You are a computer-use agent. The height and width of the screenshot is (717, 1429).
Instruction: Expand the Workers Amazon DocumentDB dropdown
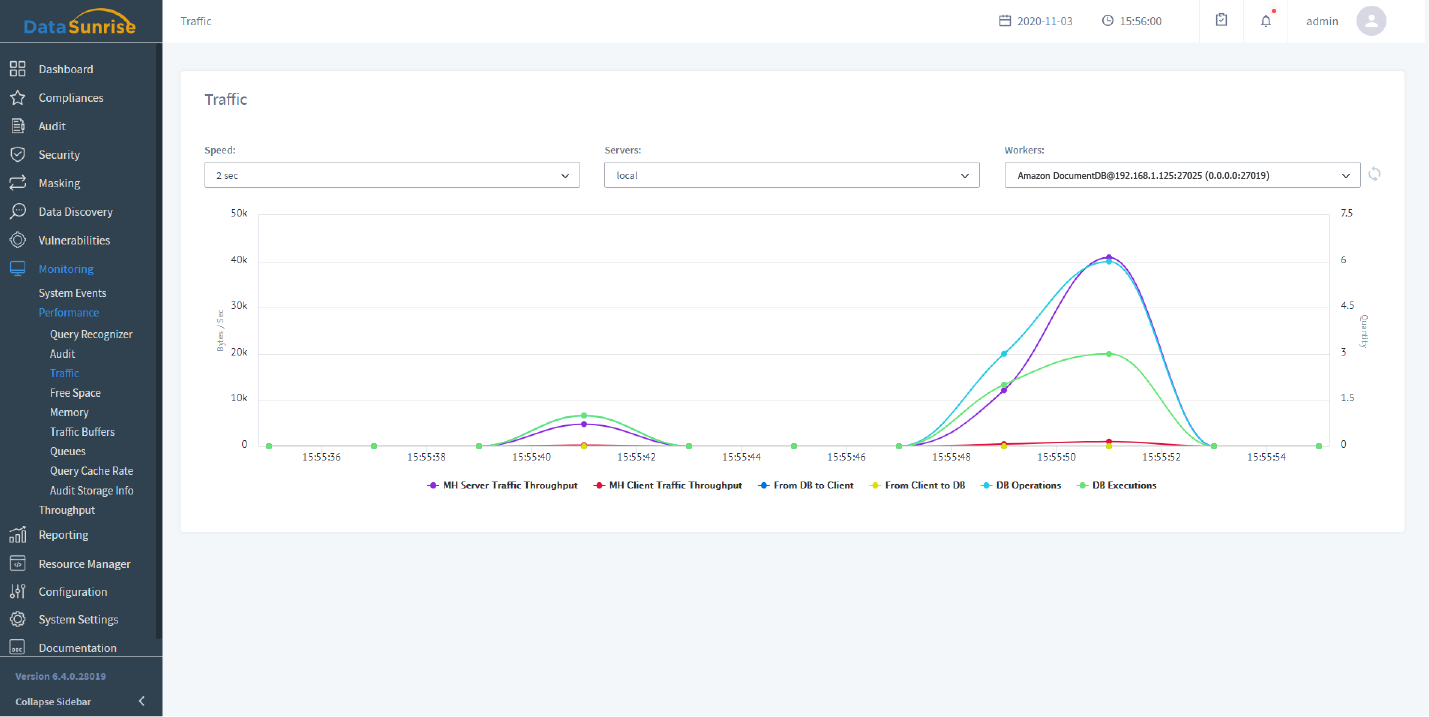click(1182, 176)
